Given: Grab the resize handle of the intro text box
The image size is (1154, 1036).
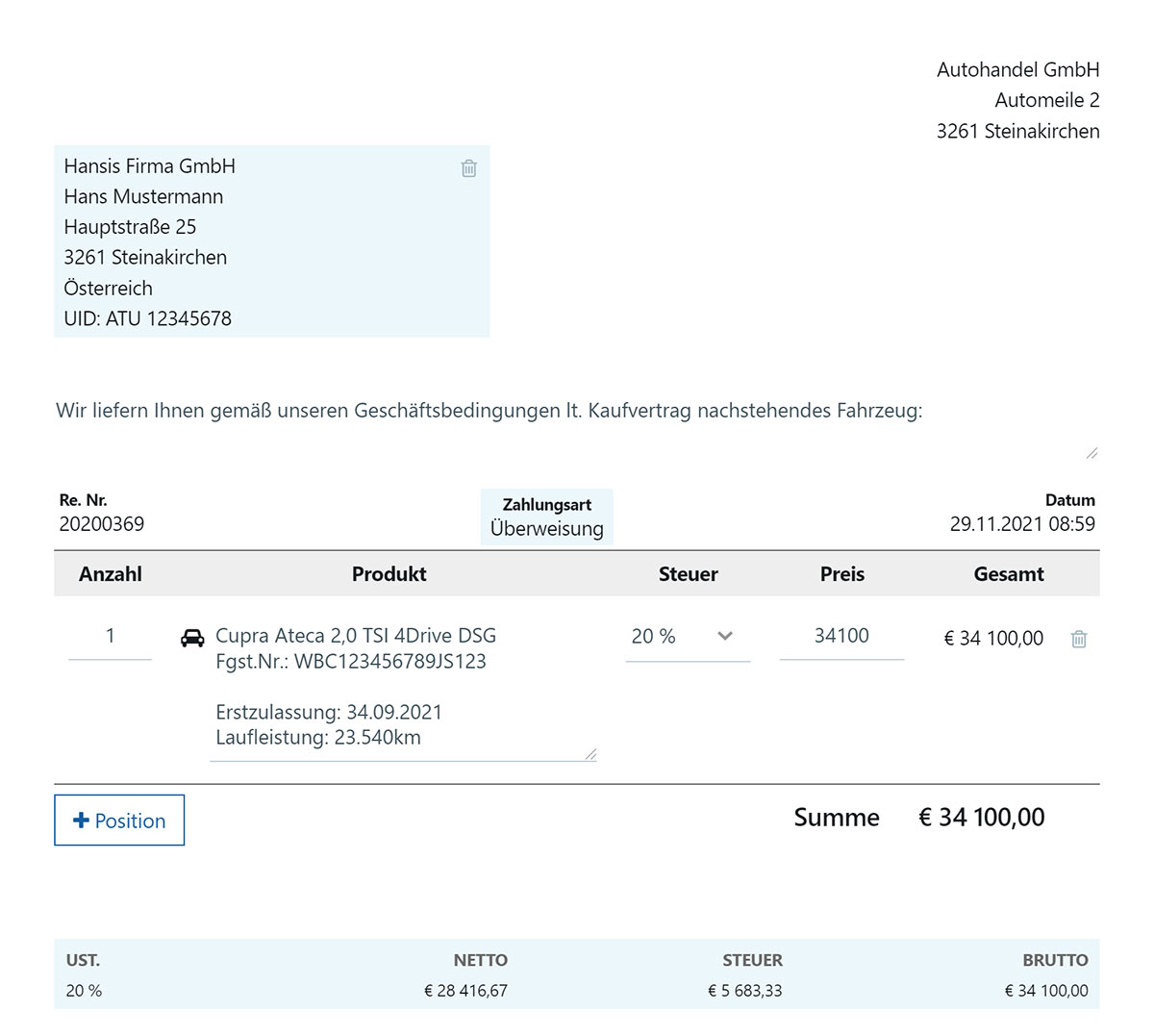Looking at the screenshot, I should pos(1091,453).
